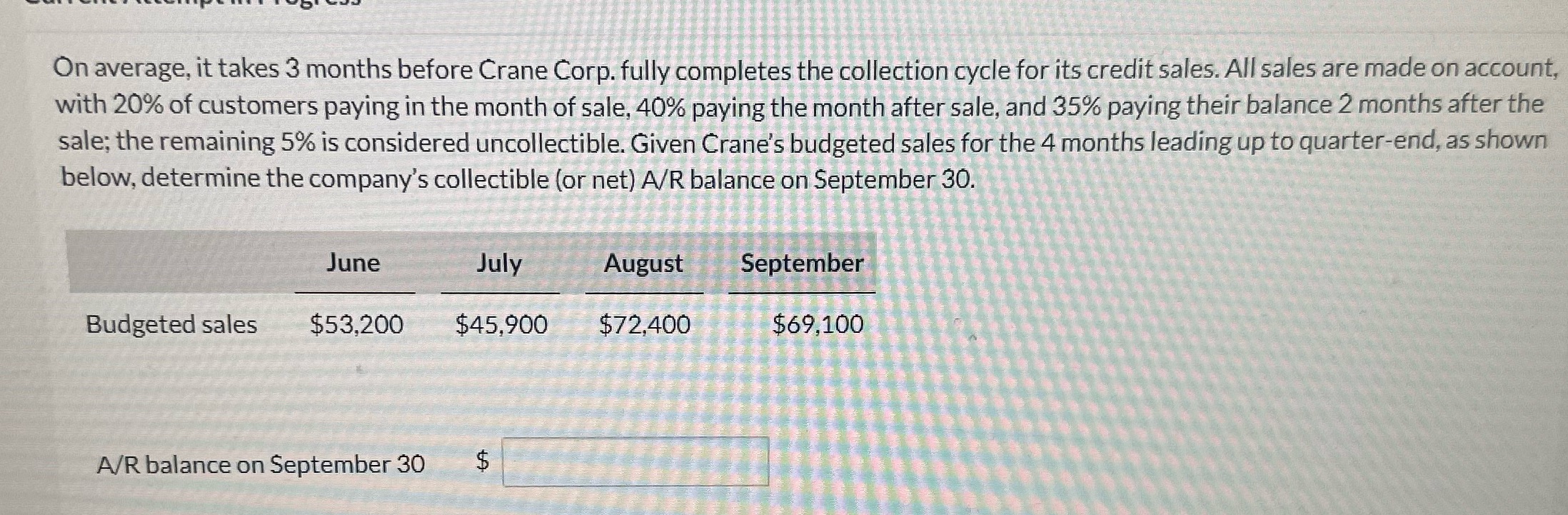Click inside the empty answer box to type
Screen dimensions: 1568x515
pyautogui.click(x=634, y=463)
